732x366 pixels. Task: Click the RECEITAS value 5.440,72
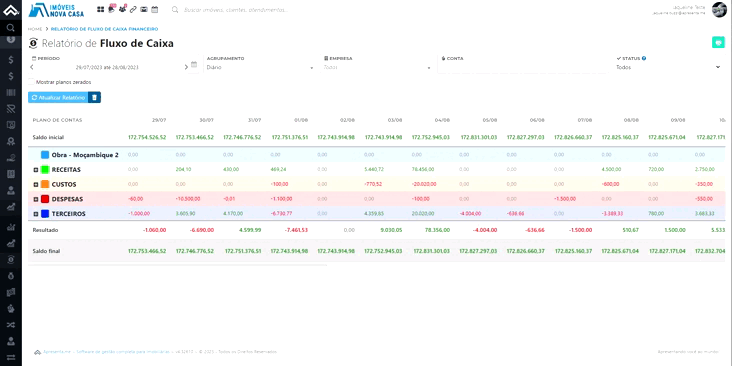point(374,169)
